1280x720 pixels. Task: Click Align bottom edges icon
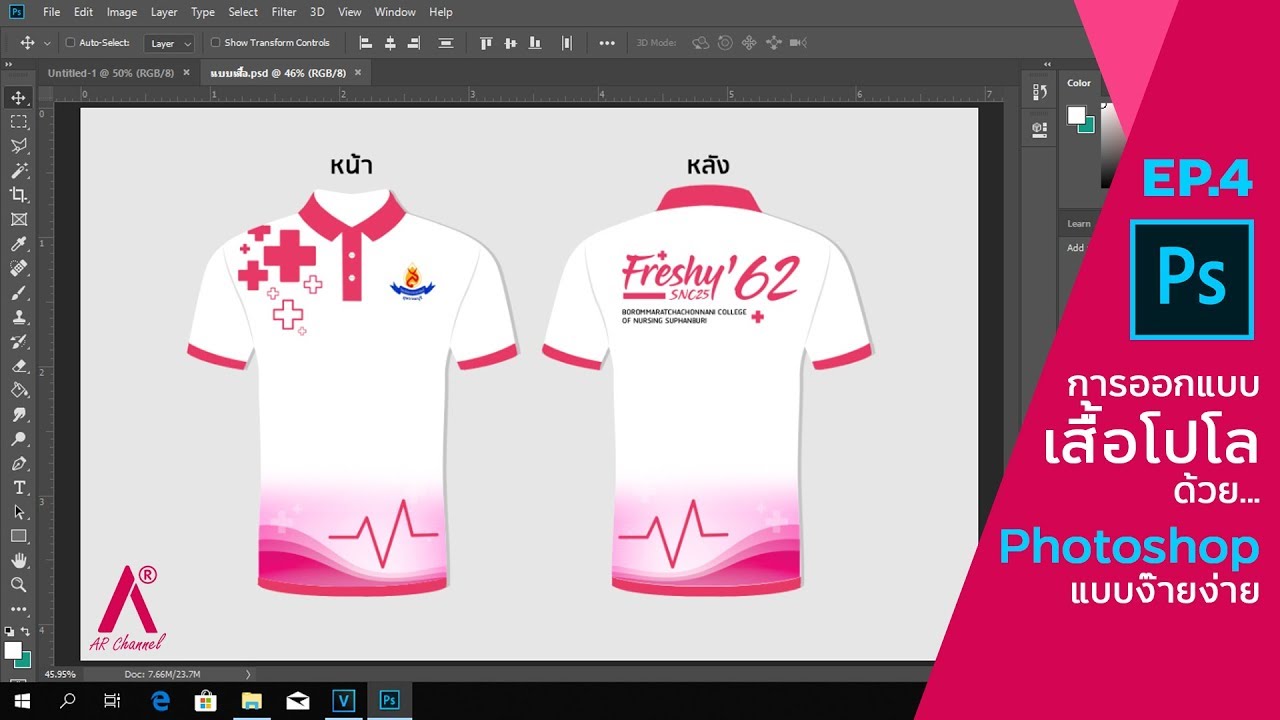pos(535,43)
